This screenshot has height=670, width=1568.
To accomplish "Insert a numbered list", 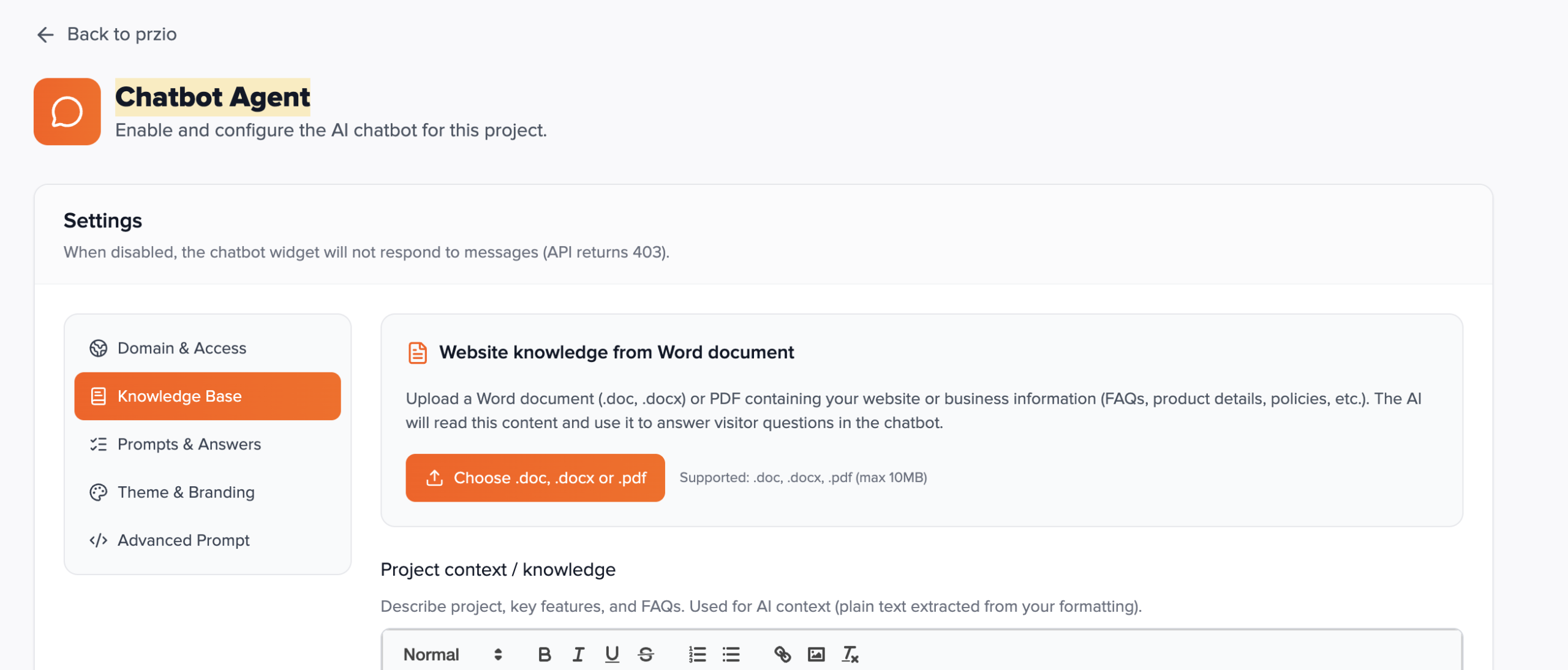I will (697, 655).
